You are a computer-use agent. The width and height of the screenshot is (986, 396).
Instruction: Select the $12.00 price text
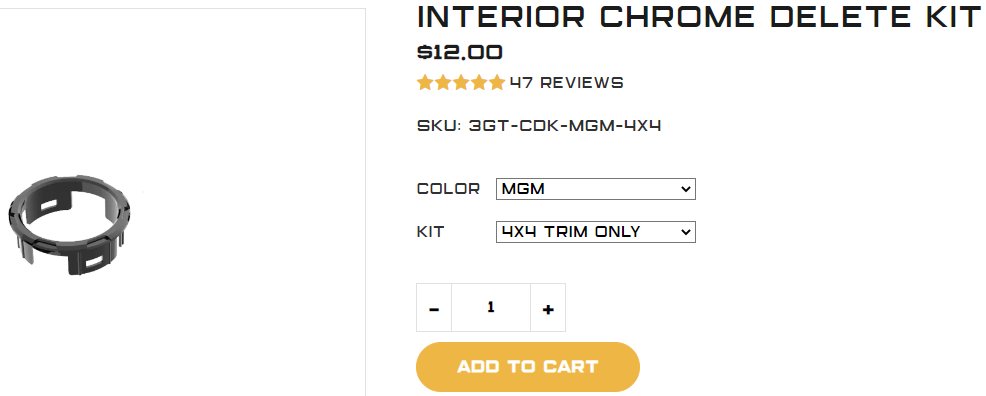pyautogui.click(x=460, y=52)
